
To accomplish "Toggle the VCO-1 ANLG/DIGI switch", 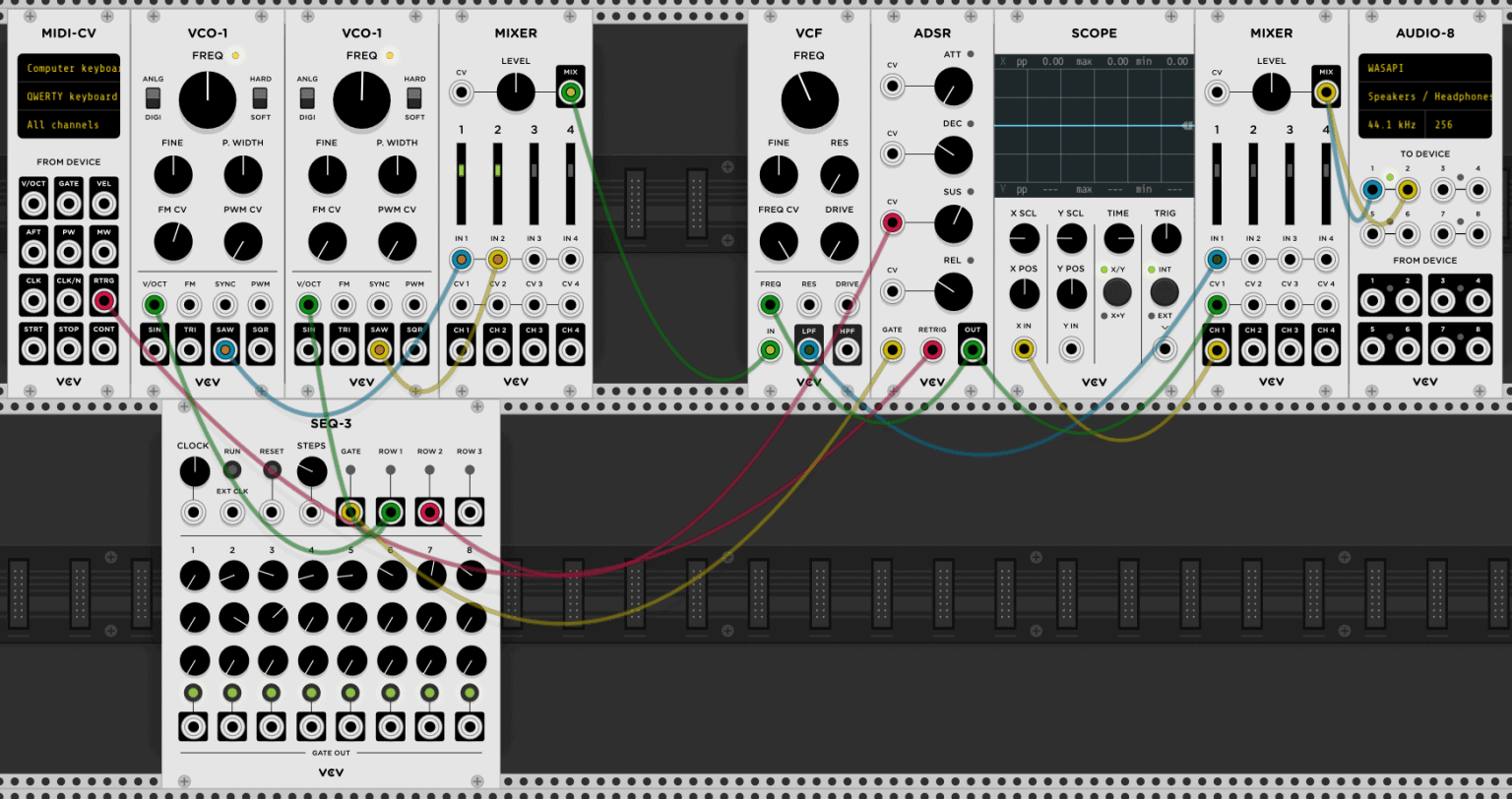I will click(x=154, y=98).
